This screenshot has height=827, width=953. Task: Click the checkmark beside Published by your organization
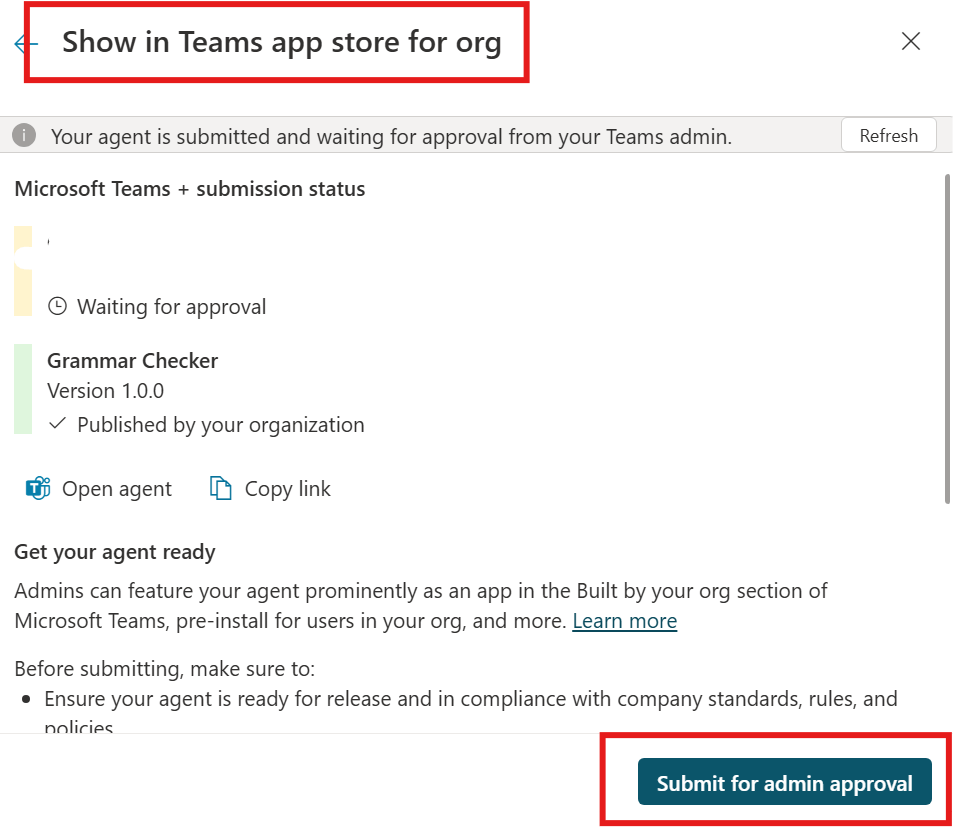tap(57, 424)
